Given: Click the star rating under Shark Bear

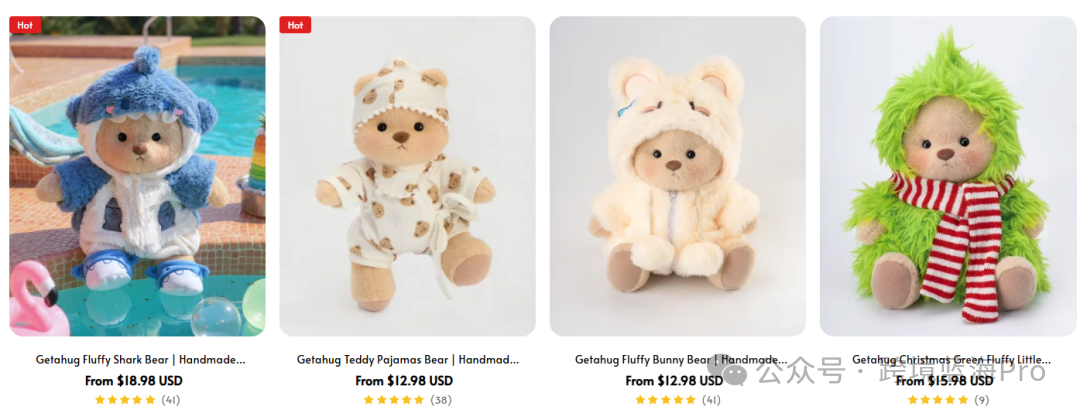Looking at the screenshot, I should (125, 399).
